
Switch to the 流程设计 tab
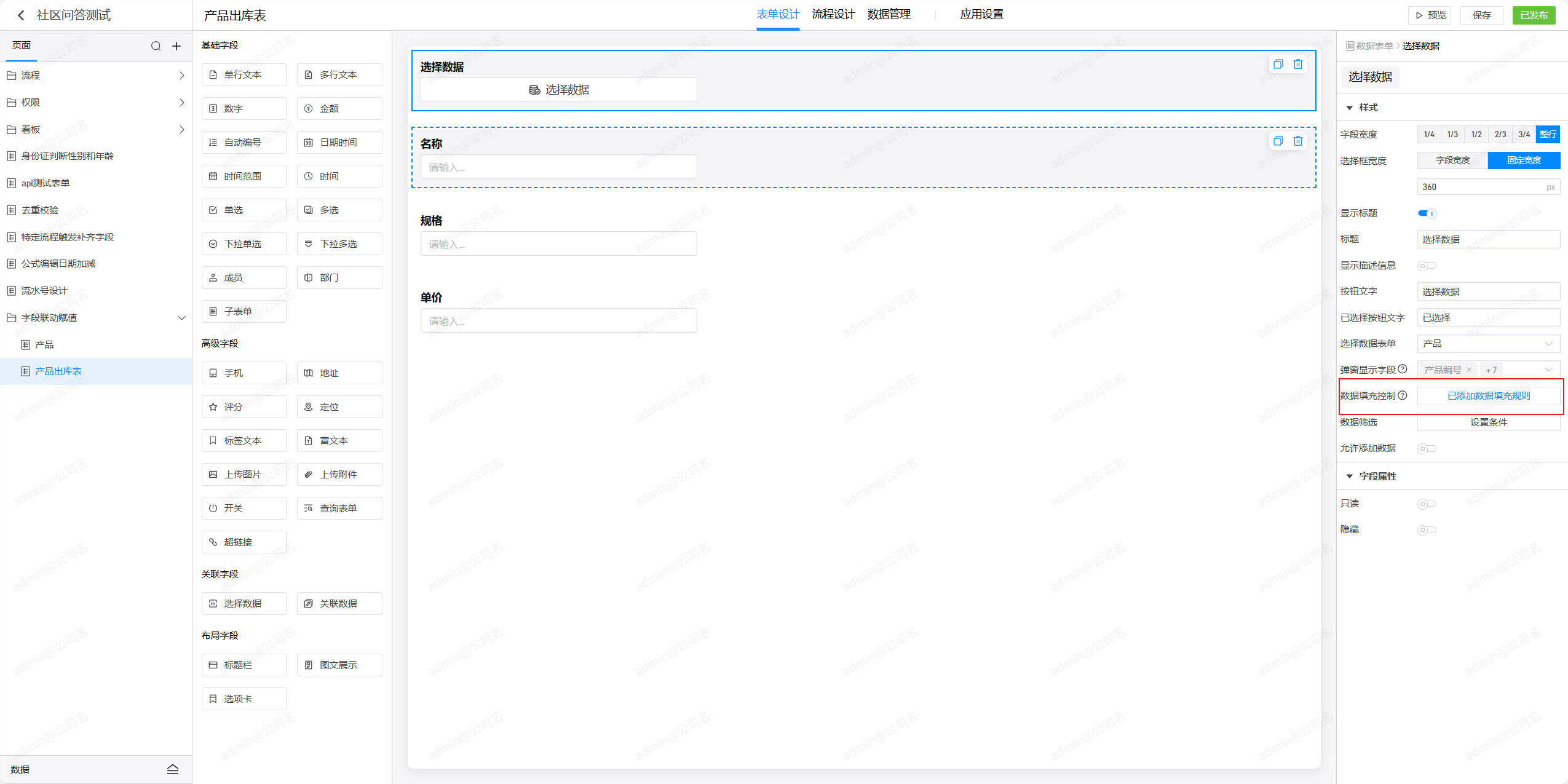pyautogui.click(x=833, y=14)
